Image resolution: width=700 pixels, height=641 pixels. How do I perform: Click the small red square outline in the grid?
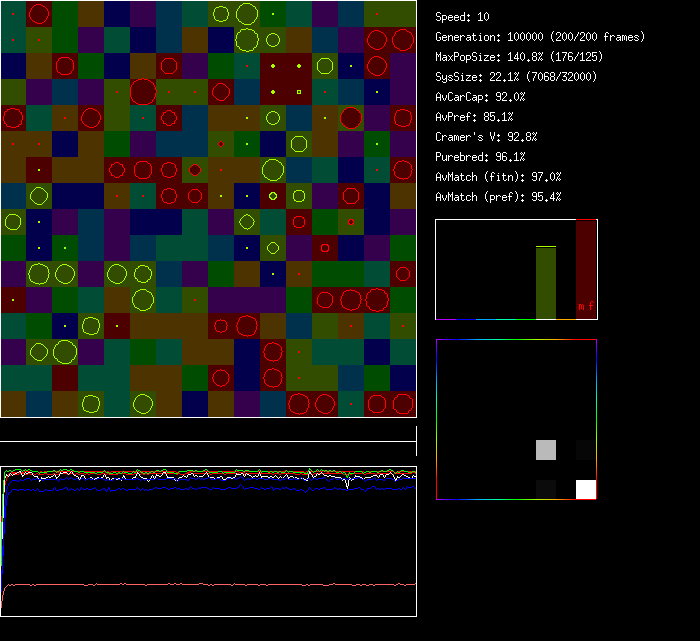(x=324, y=247)
